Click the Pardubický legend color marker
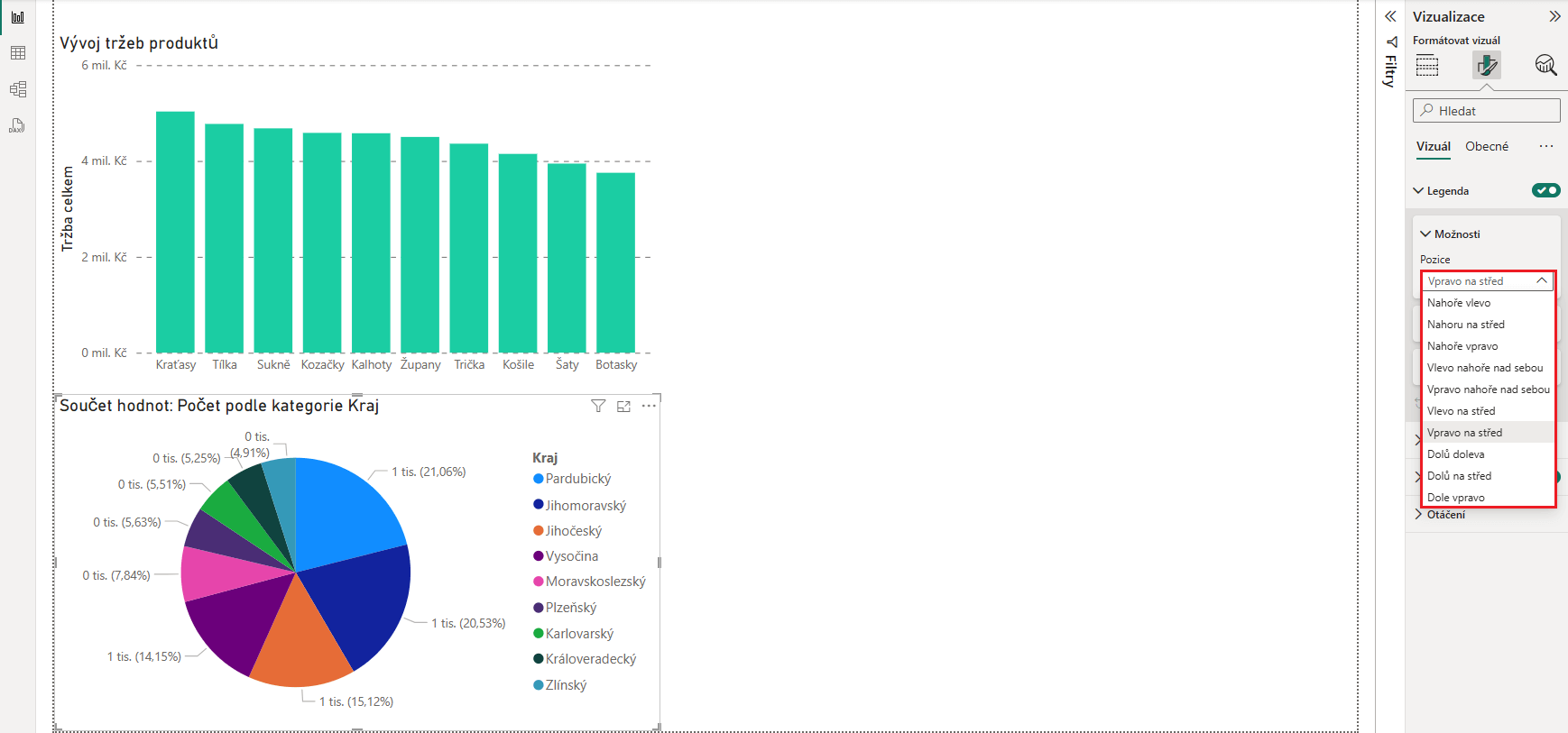The width and height of the screenshot is (1568, 733). pyautogui.click(x=539, y=479)
